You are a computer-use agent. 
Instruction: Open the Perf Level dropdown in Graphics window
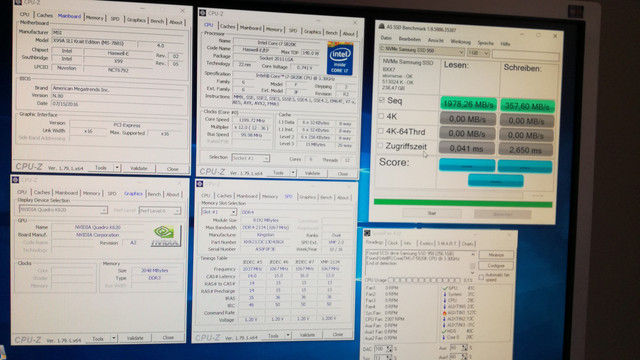[160, 211]
